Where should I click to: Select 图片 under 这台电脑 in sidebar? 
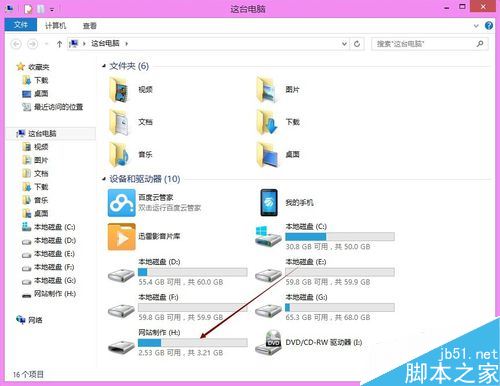[41, 160]
